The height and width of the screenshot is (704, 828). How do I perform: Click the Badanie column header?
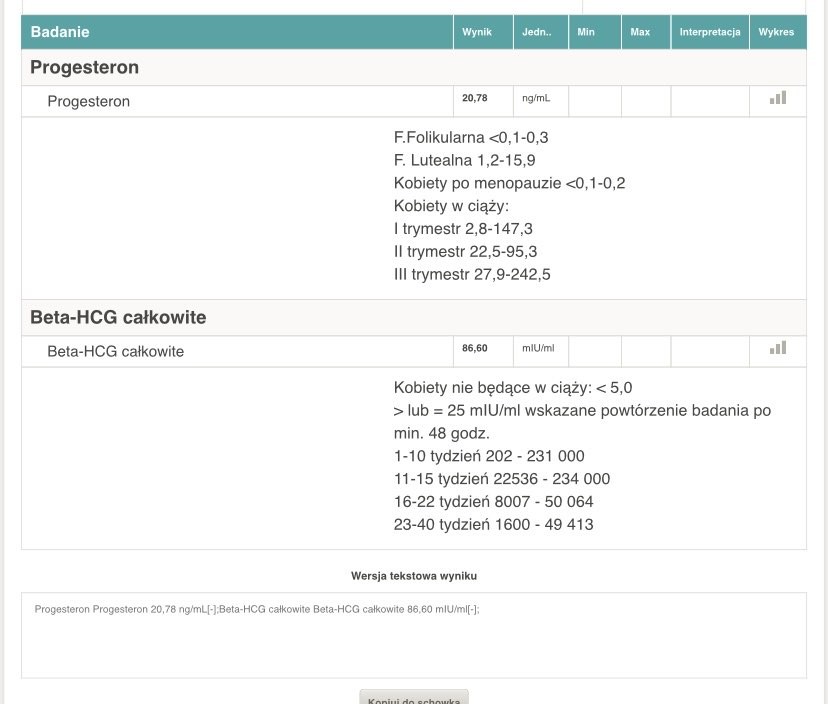click(x=60, y=32)
